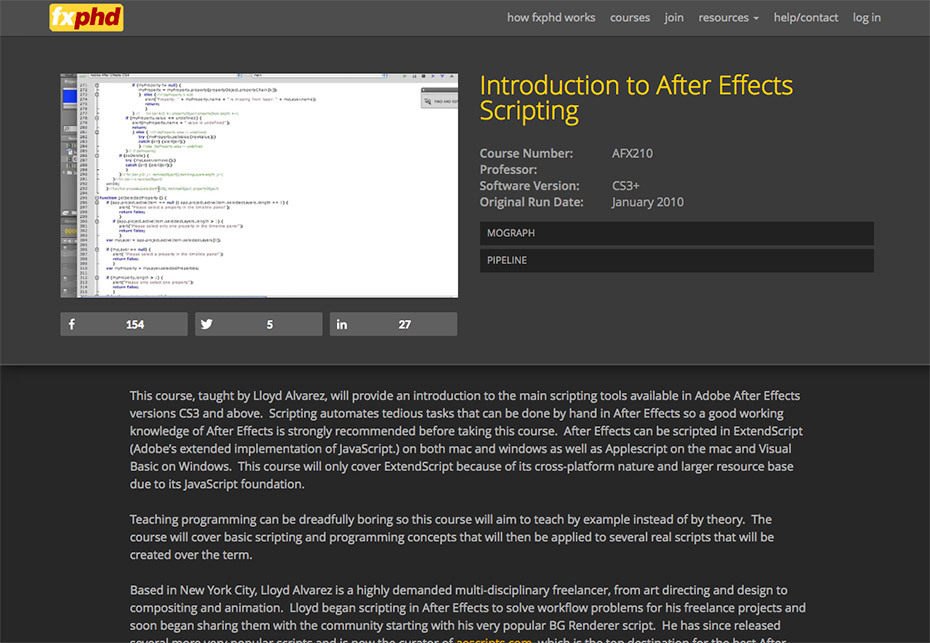
Task: Click the resources label in the navigation bar
Action: coord(721,17)
